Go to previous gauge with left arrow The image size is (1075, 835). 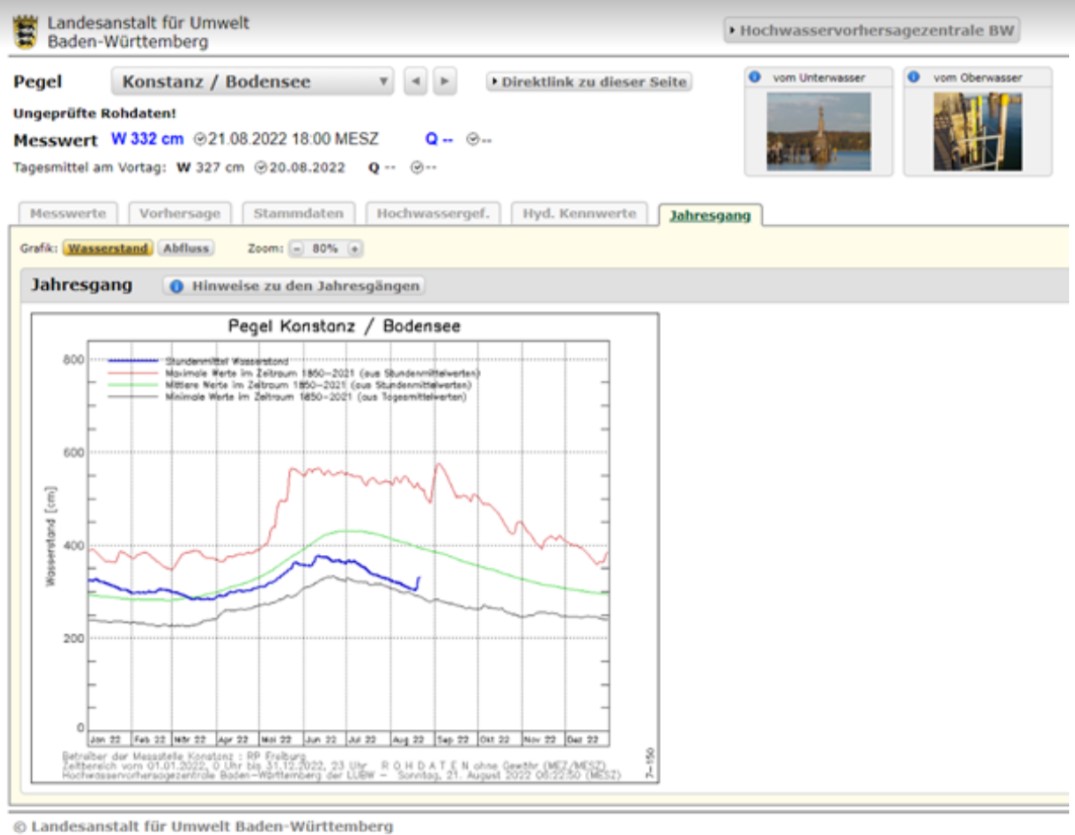tap(416, 82)
